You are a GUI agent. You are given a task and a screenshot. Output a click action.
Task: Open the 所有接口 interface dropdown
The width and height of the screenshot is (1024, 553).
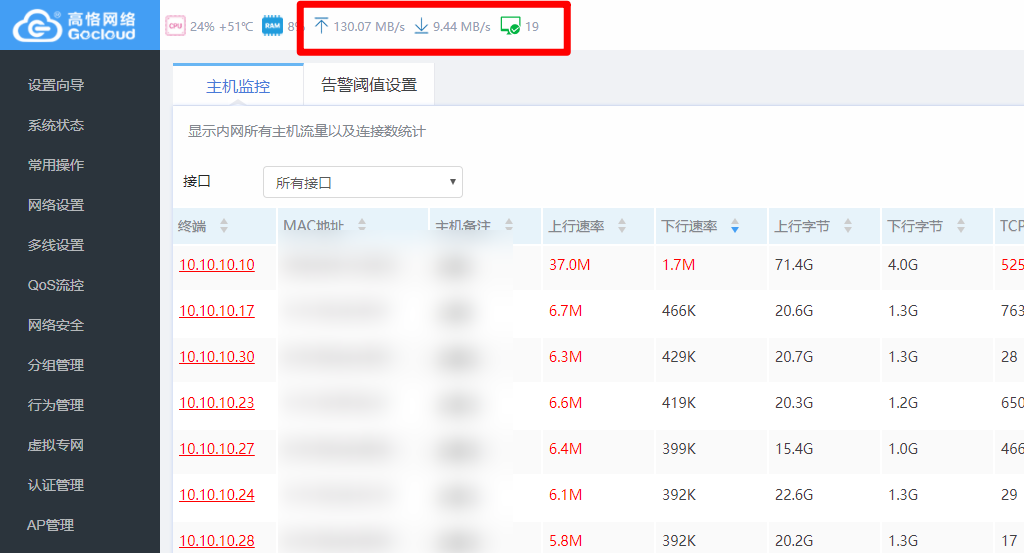click(362, 182)
